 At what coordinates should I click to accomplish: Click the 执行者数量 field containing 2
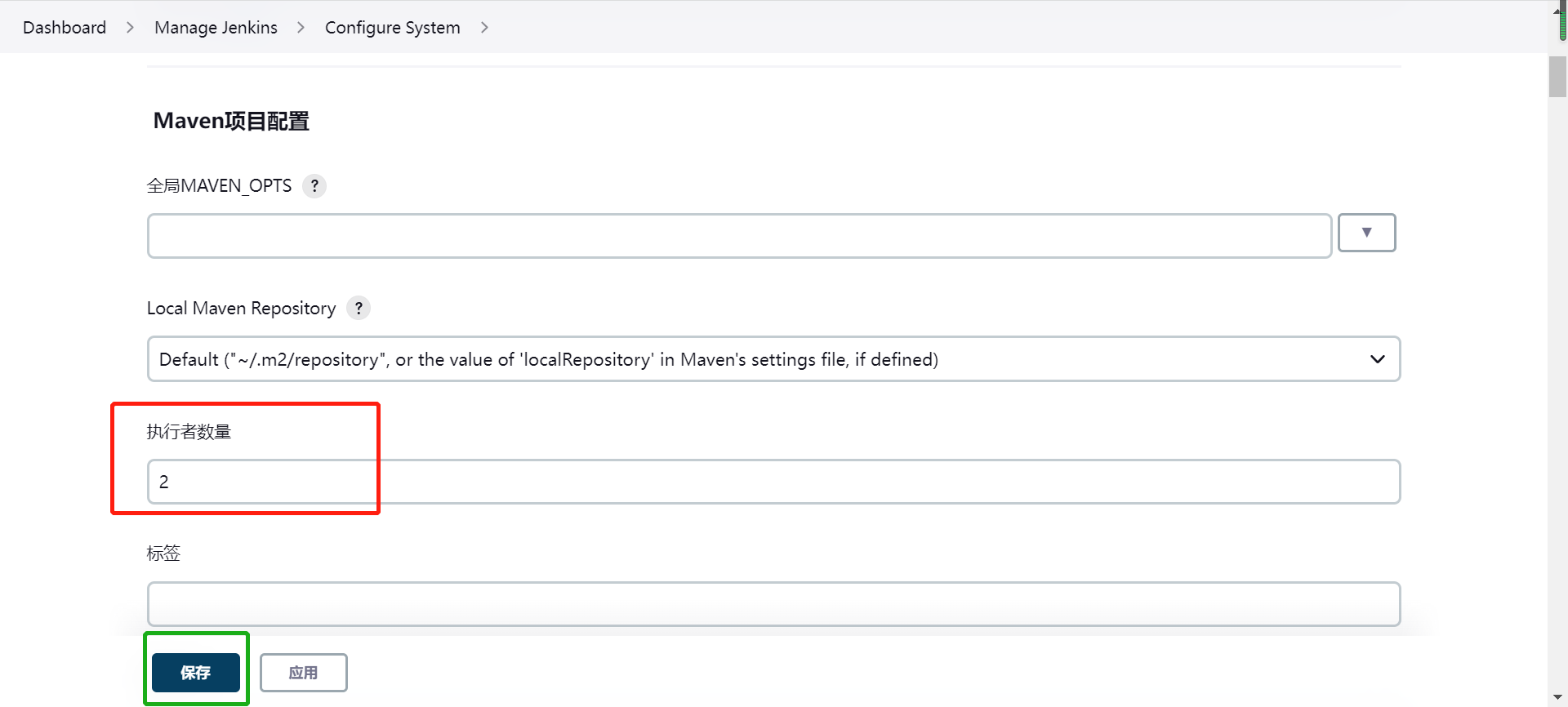click(x=773, y=482)
